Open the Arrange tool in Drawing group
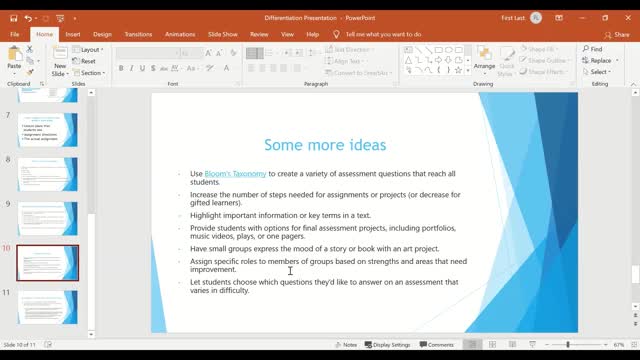Viewport: 640px width, 360px height. pos(484,60)
